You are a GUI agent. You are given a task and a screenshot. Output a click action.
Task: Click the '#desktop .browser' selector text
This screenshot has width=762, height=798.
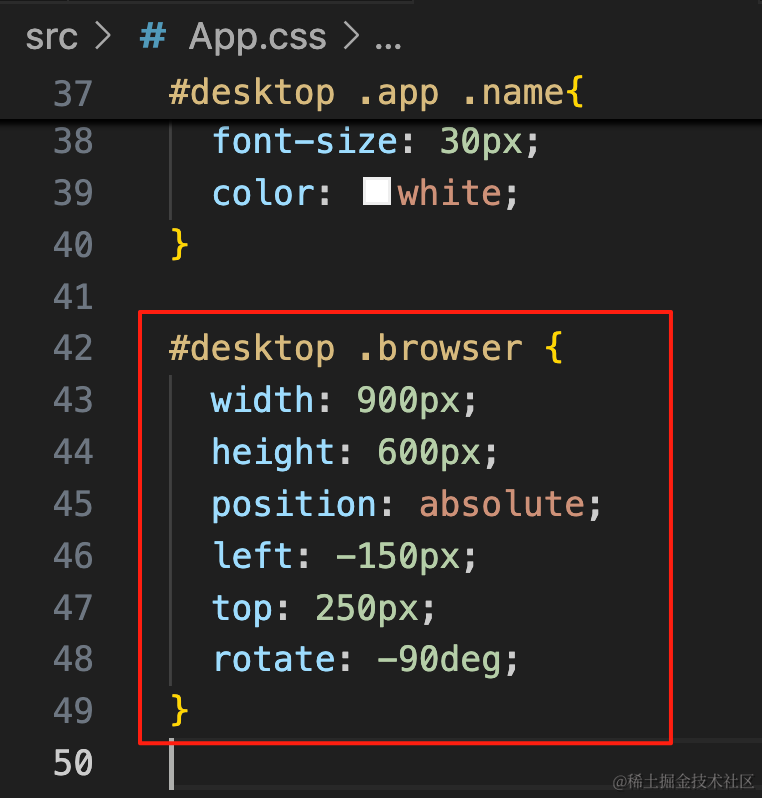tap(346, 349)
